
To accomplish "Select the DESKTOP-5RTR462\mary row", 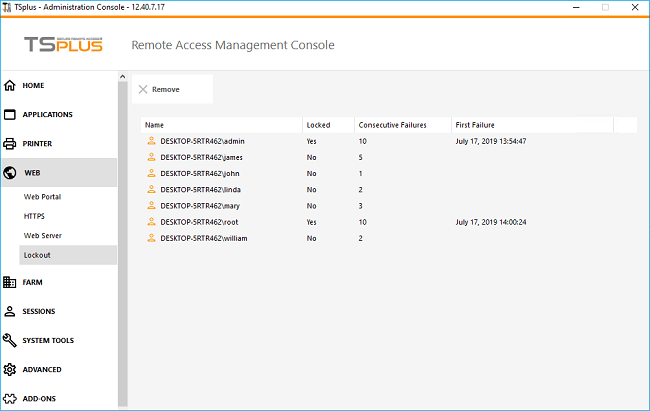I will click(389, 206).
